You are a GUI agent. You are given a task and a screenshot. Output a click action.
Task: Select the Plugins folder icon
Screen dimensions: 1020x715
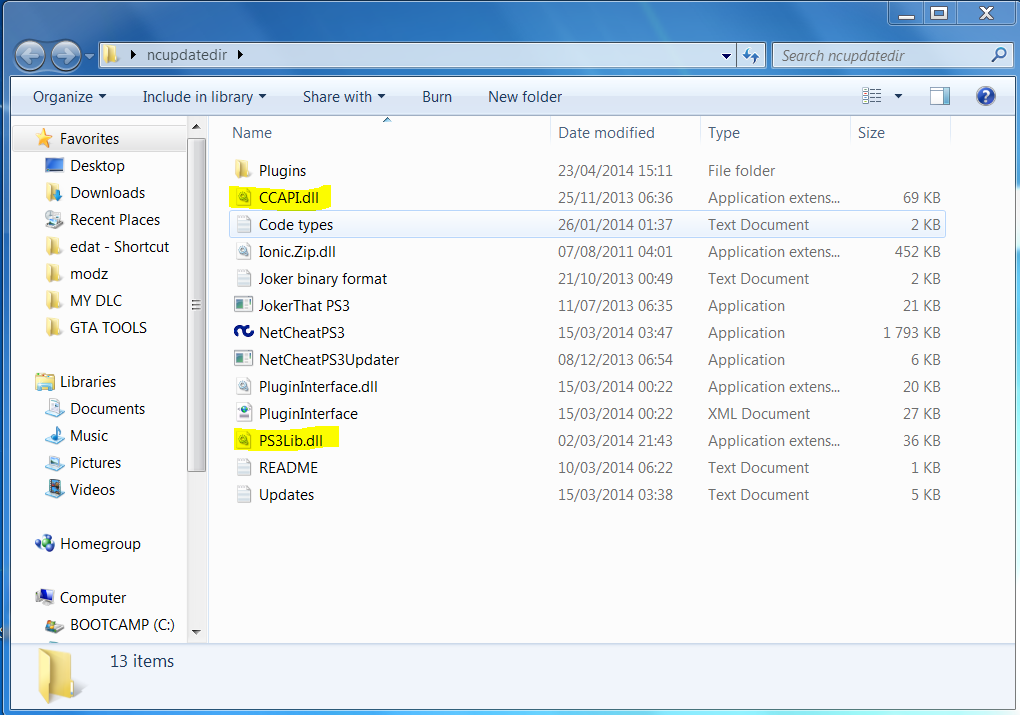[x=243, y=170]
